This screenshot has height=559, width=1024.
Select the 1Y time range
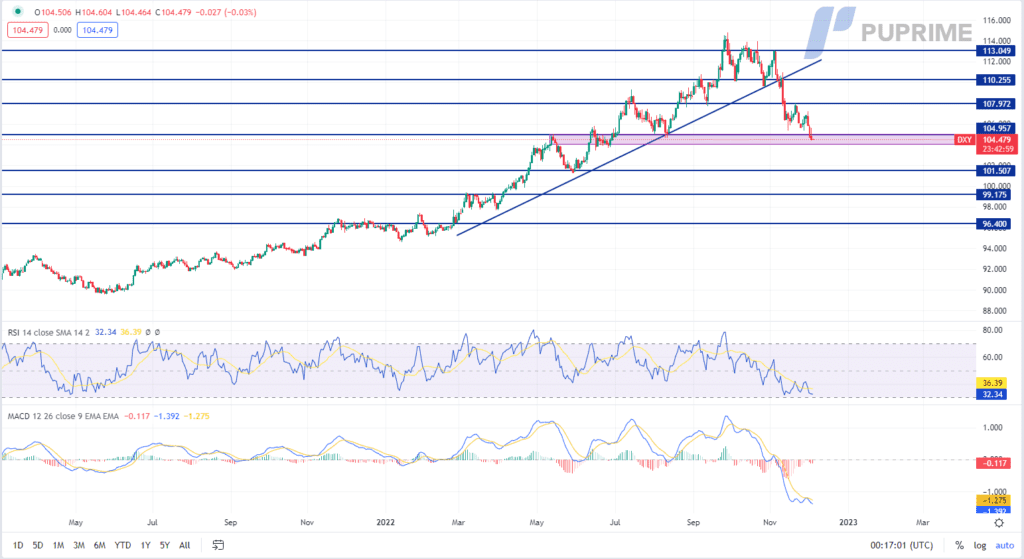pyautogui.click(x=146, y=545)
